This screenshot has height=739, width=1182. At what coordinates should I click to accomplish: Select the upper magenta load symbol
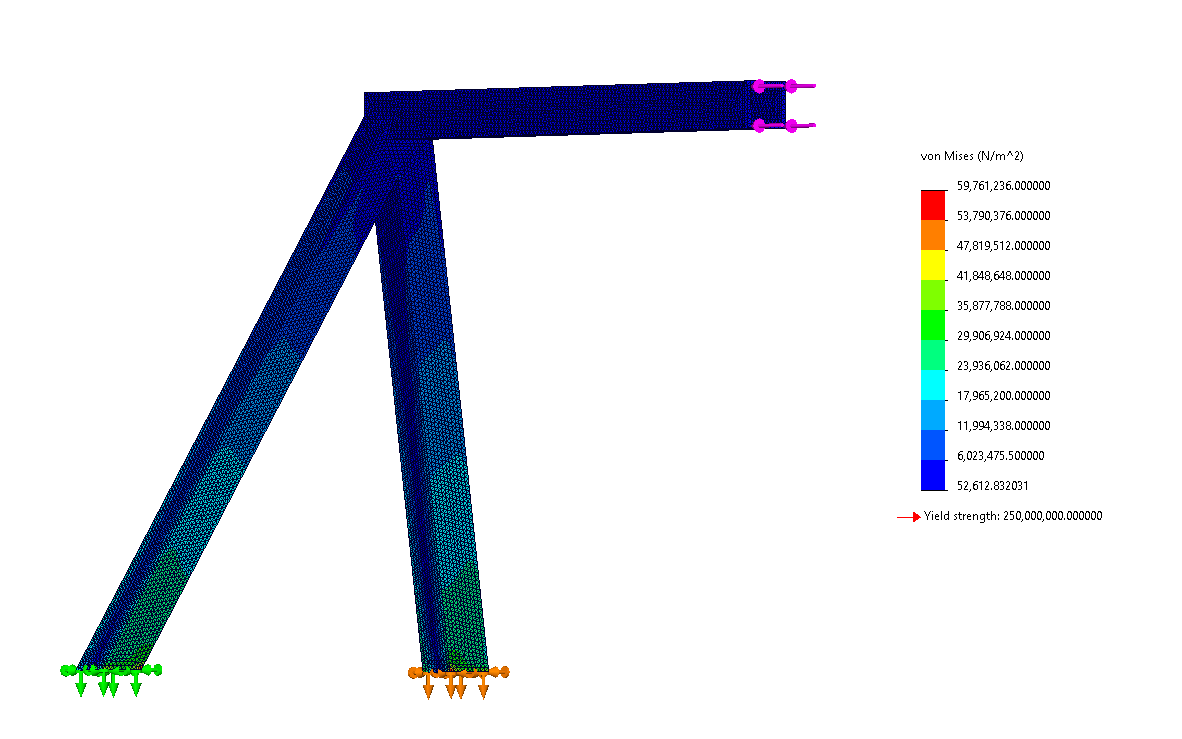(x=784, y=86)
